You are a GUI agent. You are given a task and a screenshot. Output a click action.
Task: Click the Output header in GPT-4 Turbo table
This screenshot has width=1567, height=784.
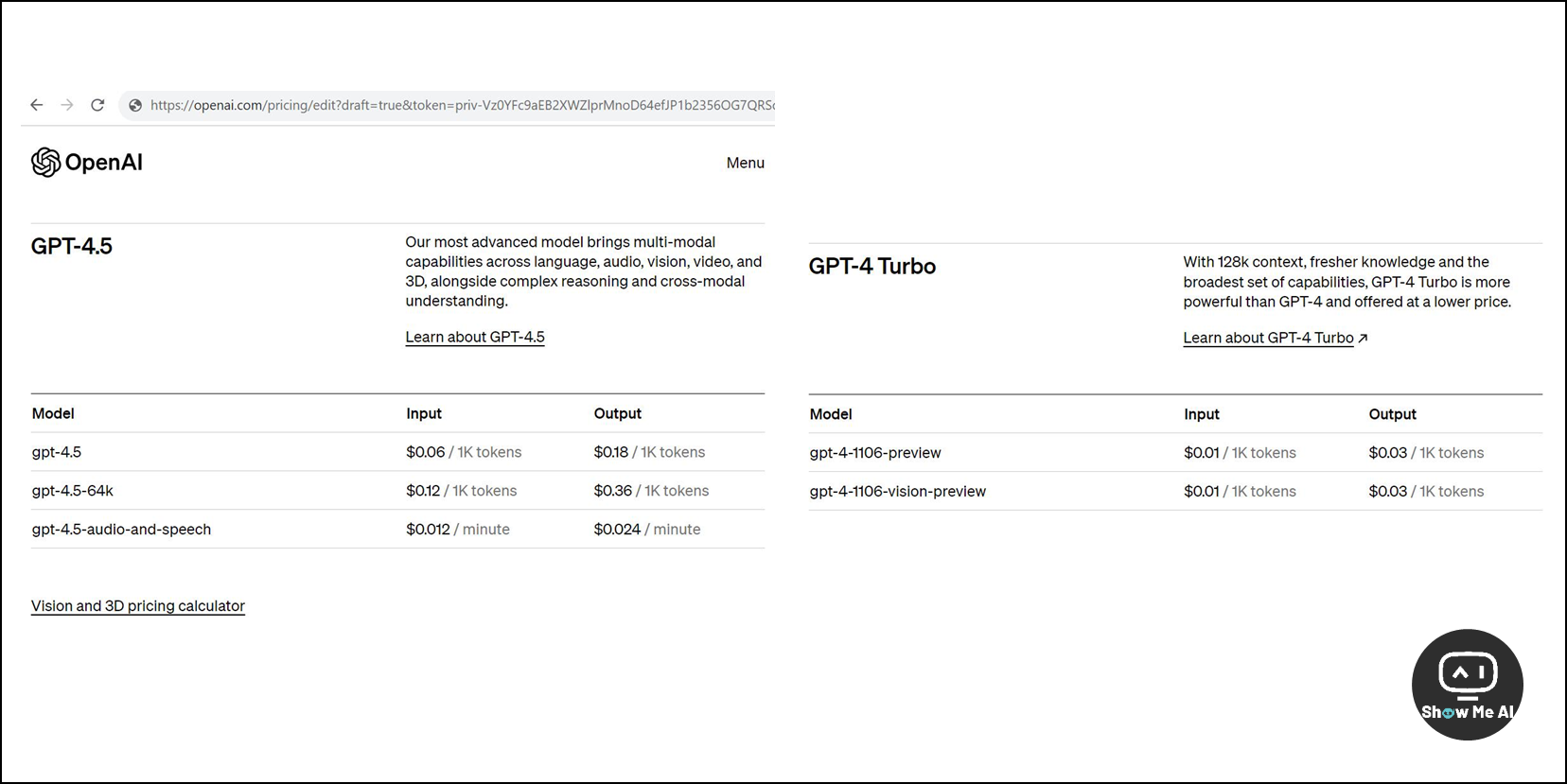point(1393,414)
